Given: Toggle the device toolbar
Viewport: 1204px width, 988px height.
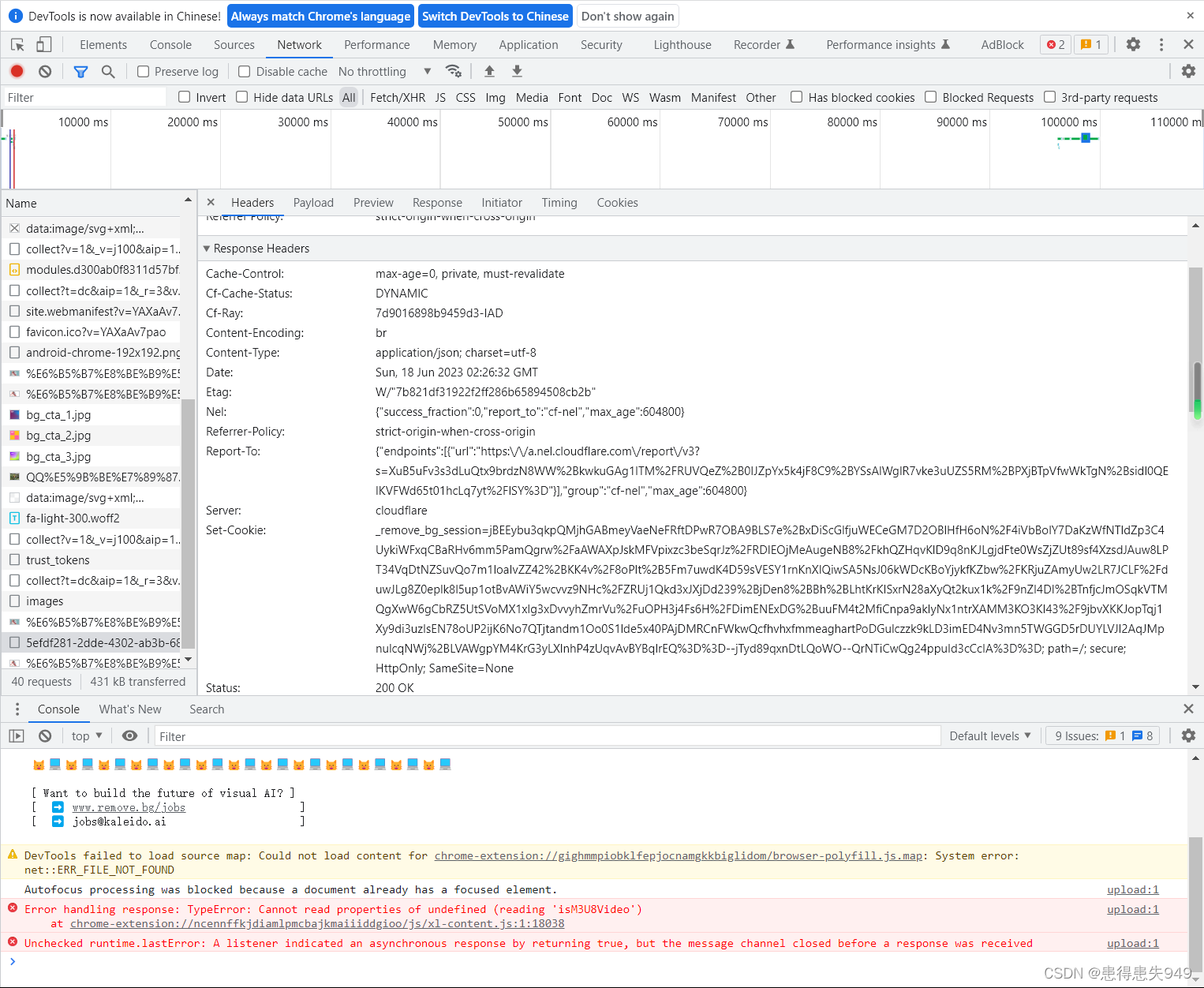Looking at the screenshot, I should (x=43, y=44).
